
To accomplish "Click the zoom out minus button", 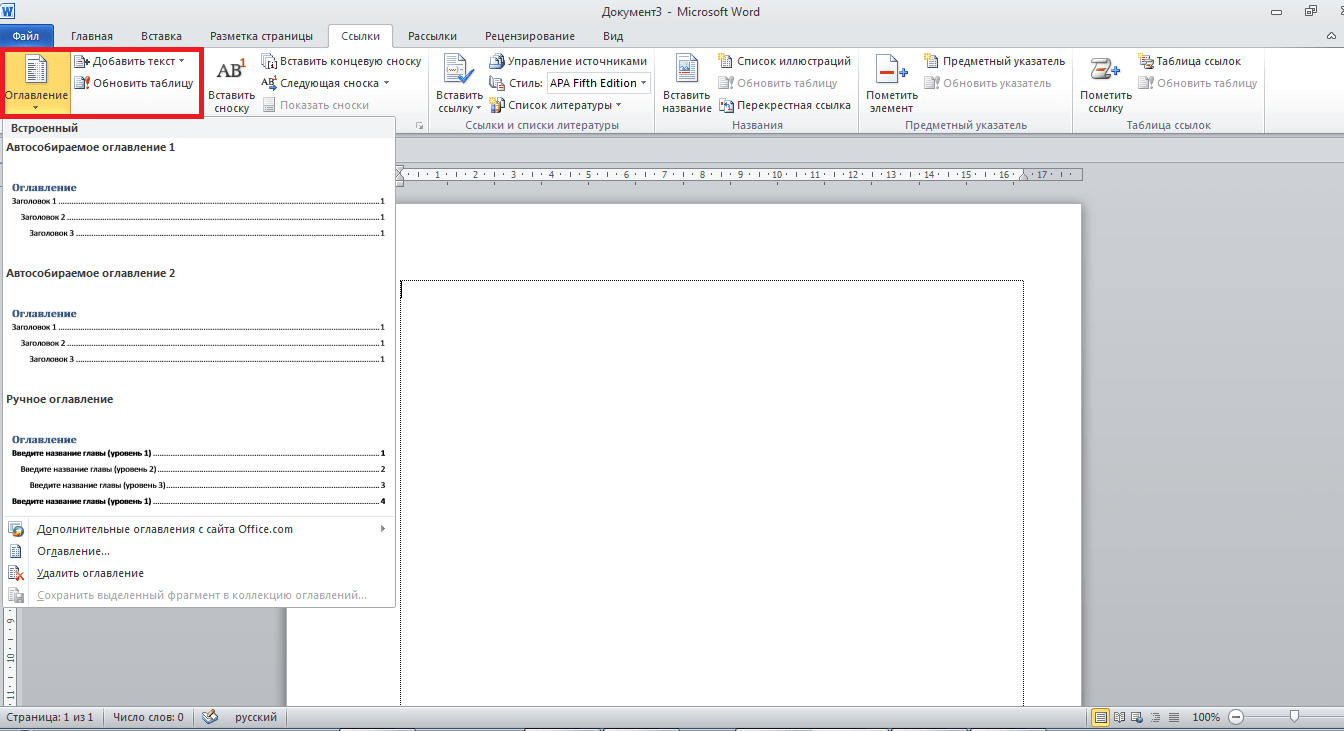I will click(x=1237, y=717).
